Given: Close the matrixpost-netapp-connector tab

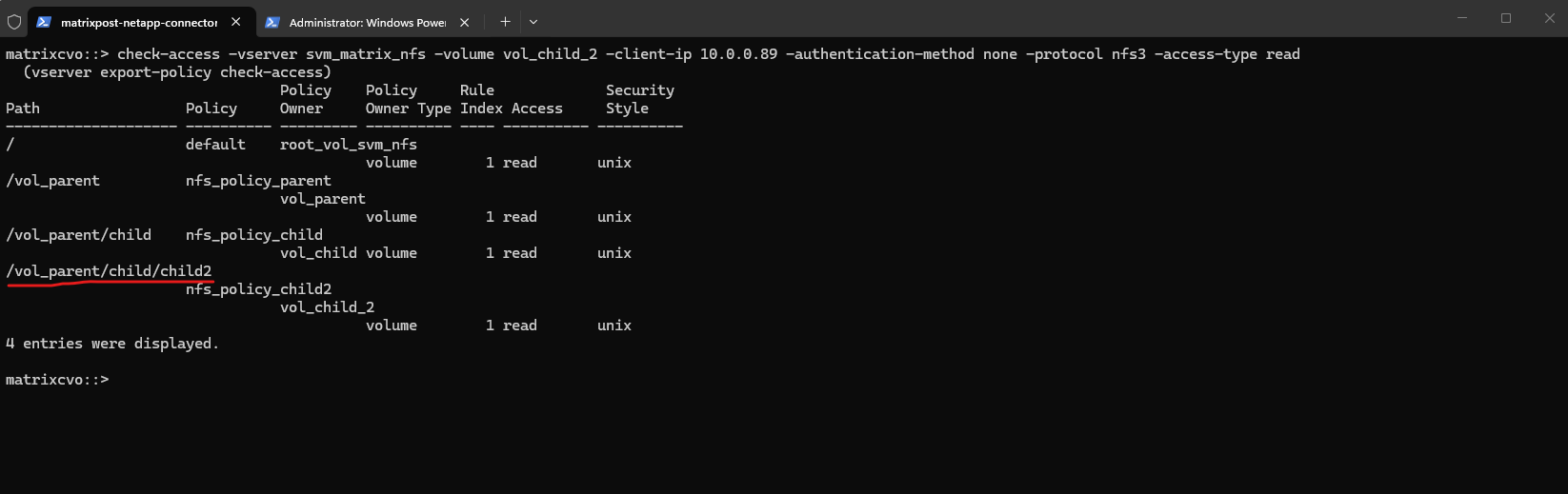Looking at the screenshot, I should coord(236,22).
